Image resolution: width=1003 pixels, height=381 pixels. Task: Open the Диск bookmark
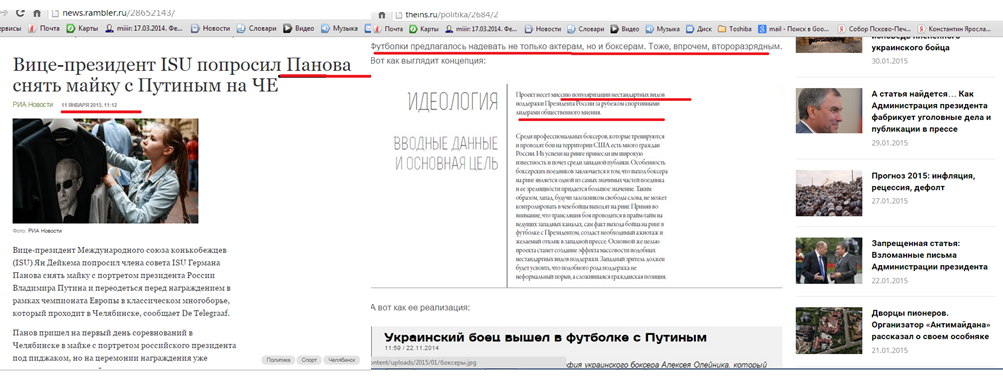[699, 28]
